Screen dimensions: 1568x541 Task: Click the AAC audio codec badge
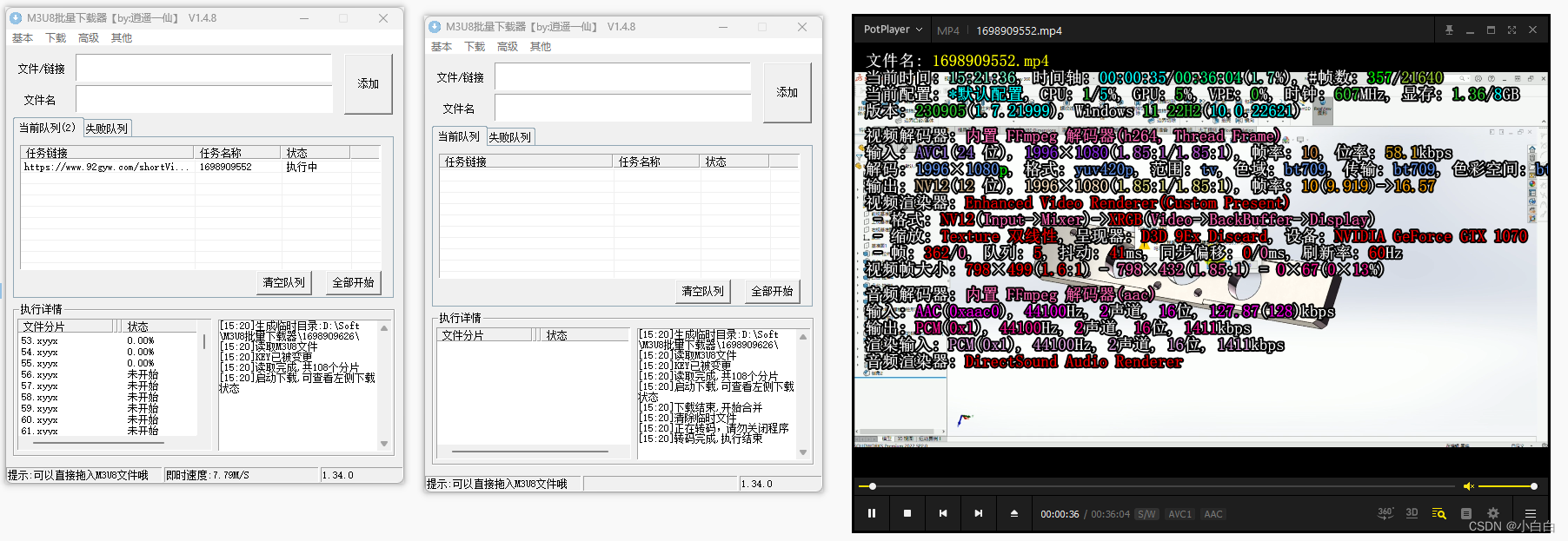click(1213, 514)
